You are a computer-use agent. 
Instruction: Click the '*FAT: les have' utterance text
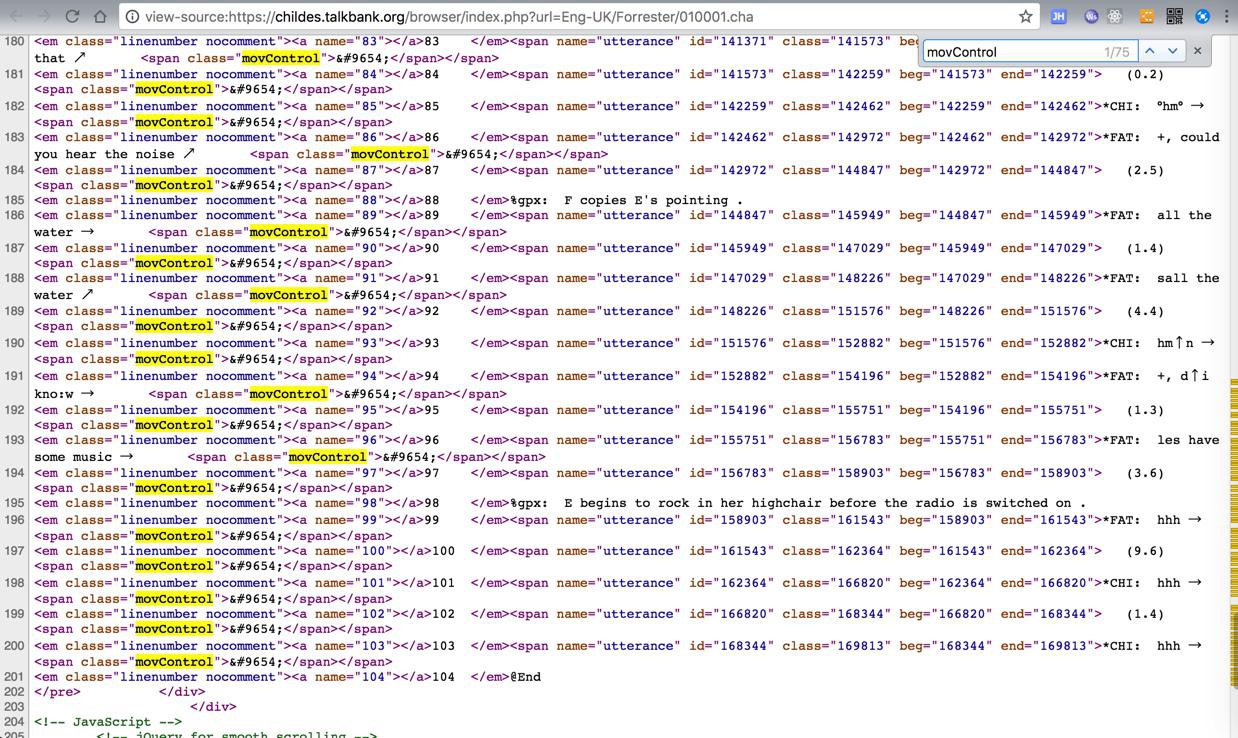[1161, 440]
